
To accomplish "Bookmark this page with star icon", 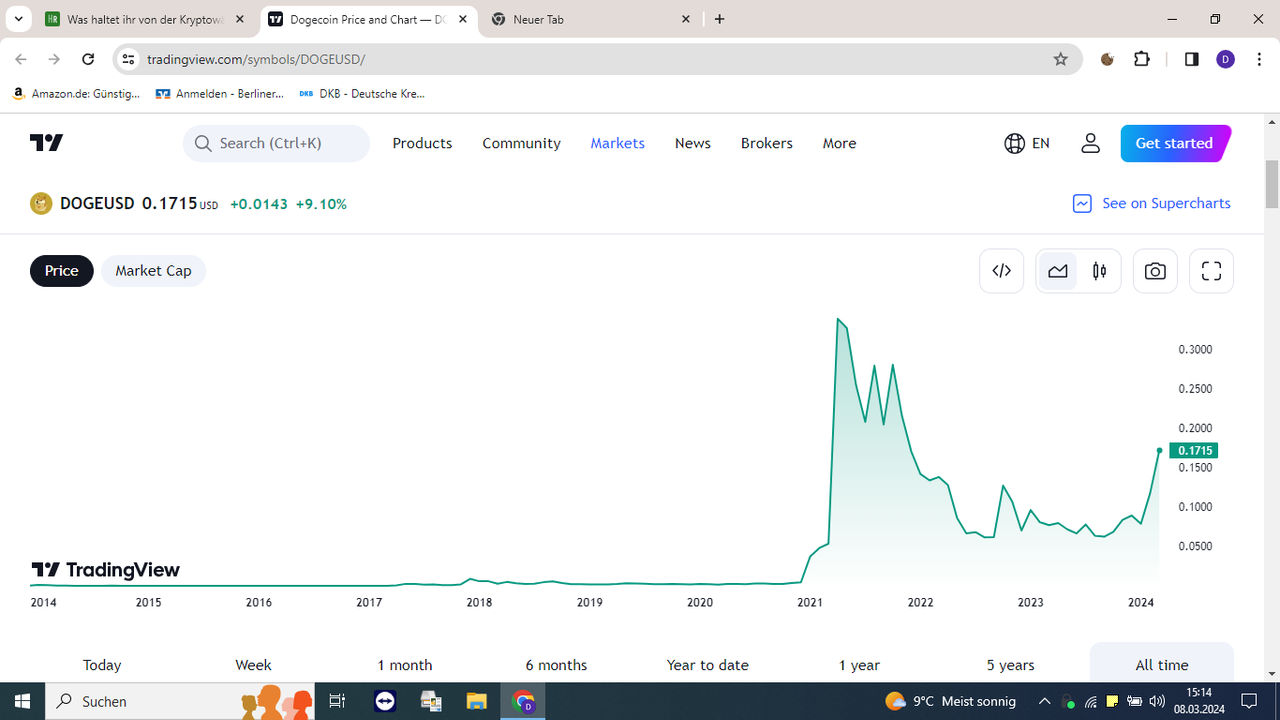I will click(1061, 59).
